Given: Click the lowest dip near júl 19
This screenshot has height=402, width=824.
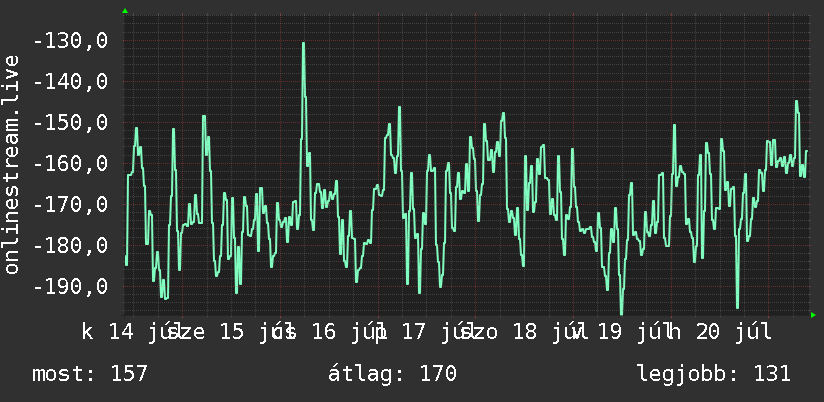Looking at the screenshot, I should [621, 312].
